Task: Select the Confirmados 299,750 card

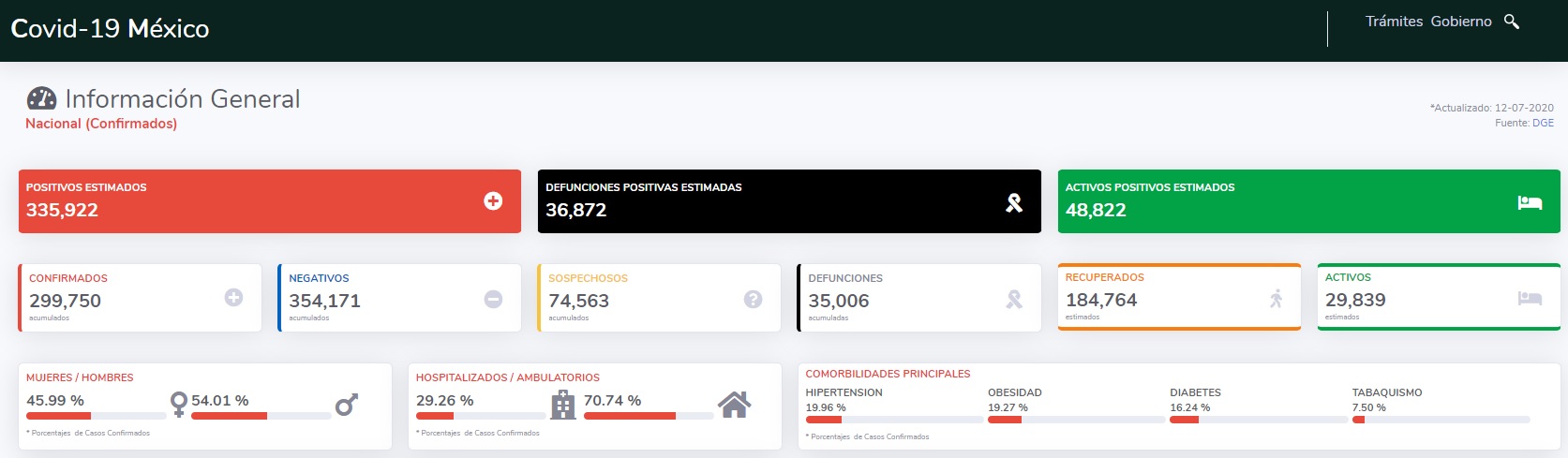Action: 140,298
